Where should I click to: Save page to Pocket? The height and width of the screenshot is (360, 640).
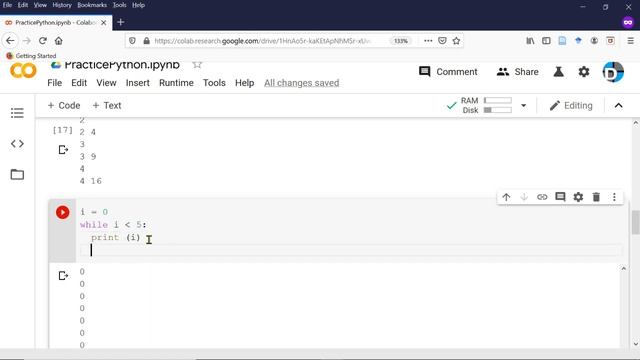442,41
